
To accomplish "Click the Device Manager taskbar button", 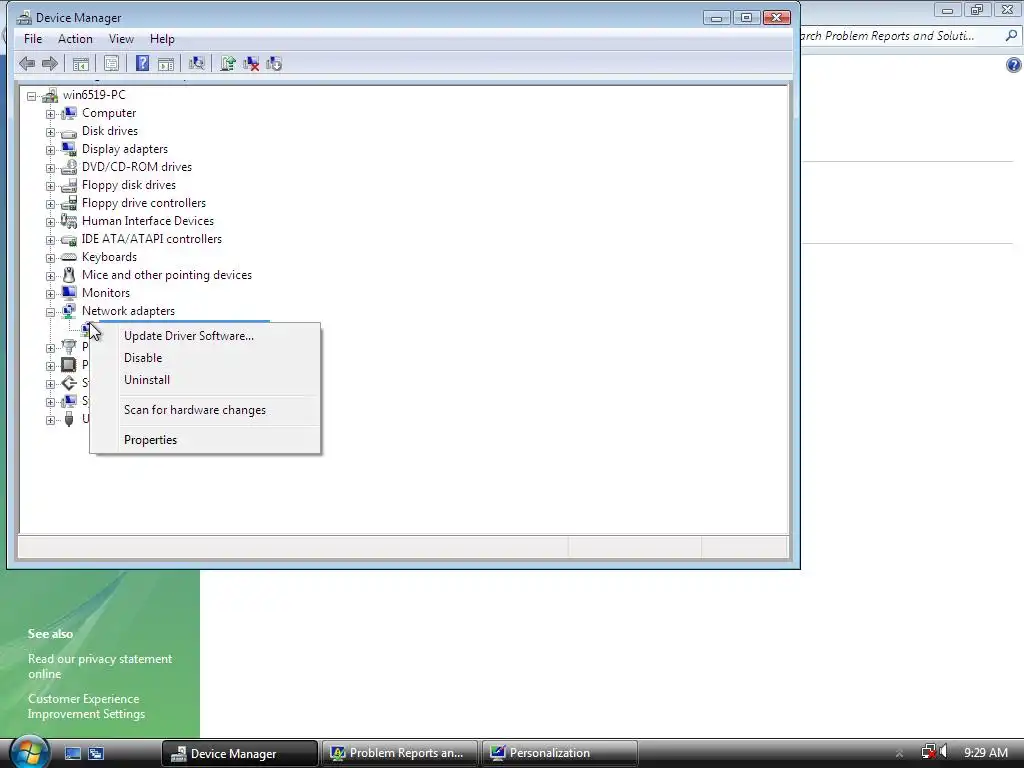I will pyautogui.click(x=240, y=753).
